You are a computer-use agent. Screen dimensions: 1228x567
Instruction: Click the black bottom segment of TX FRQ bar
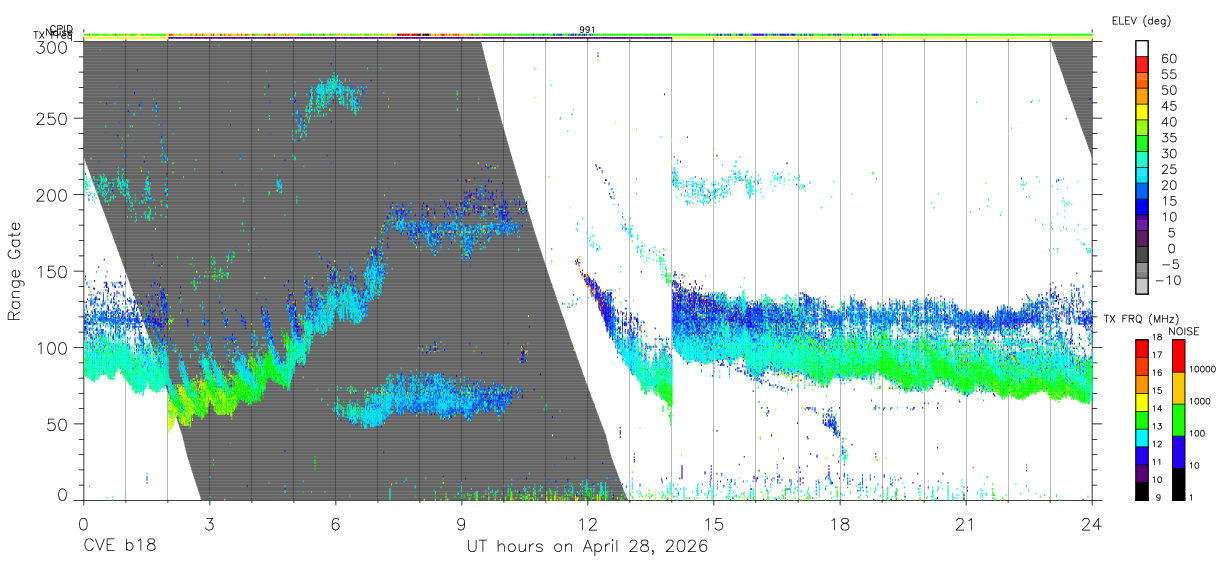pyautogui.click(x=1143, y=492)
